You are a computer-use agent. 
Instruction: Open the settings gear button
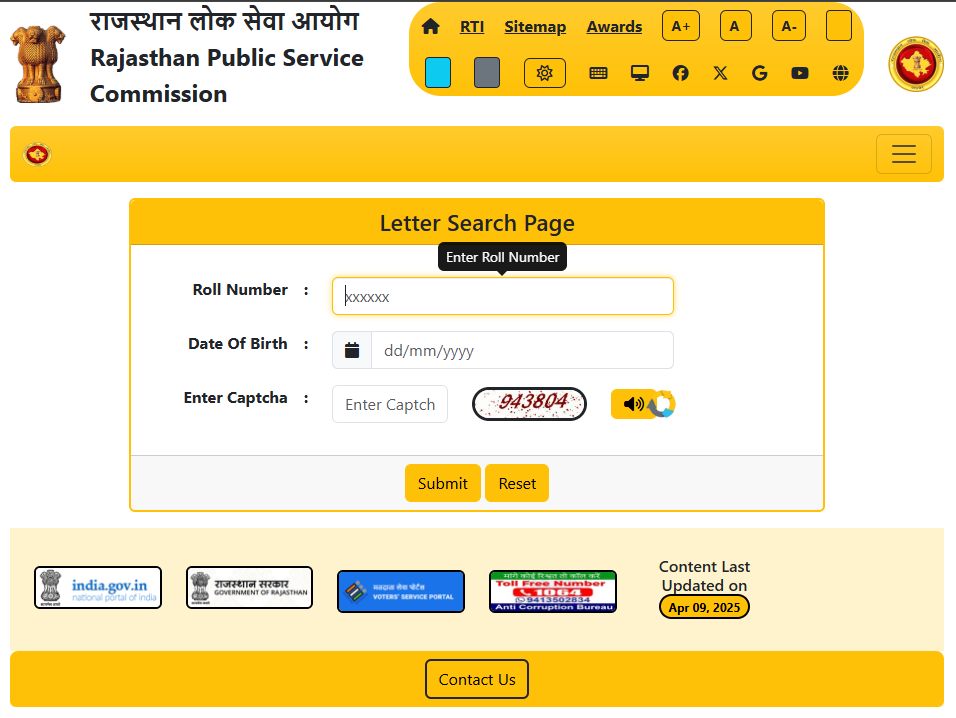545,73
